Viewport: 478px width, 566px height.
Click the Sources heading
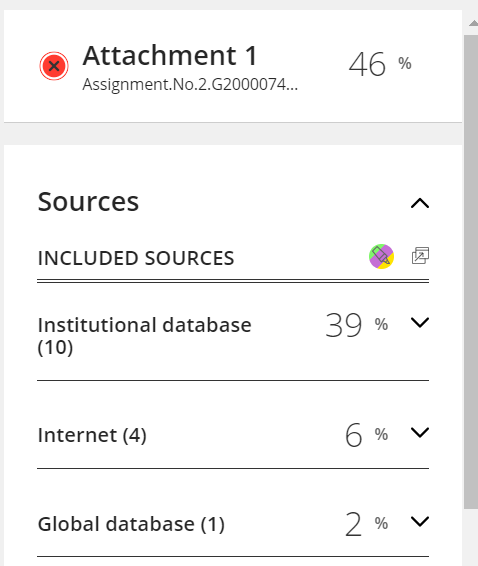pyautogui.click(x=88, y=201)
